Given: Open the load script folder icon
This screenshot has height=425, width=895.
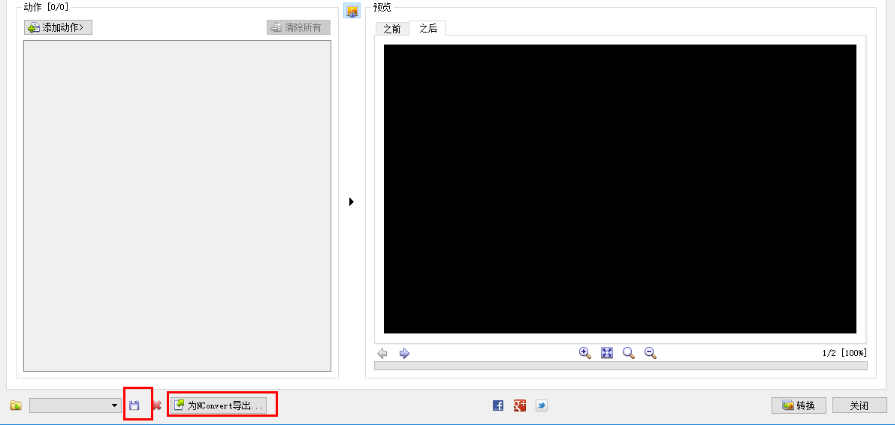Looking at the screenshot, I should click(16, 406).
